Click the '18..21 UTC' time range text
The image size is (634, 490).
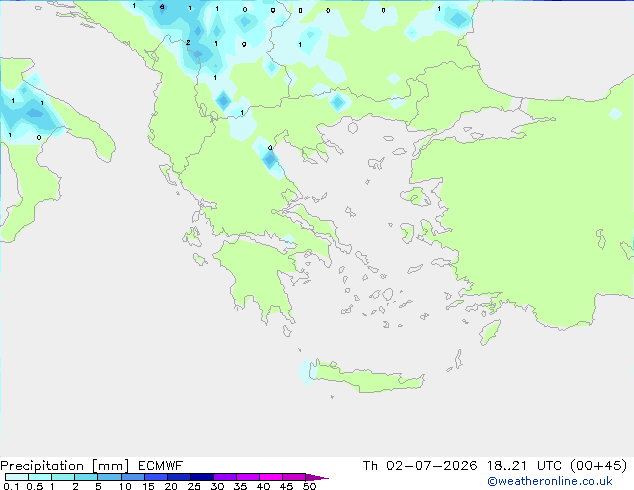click(524, 466)
